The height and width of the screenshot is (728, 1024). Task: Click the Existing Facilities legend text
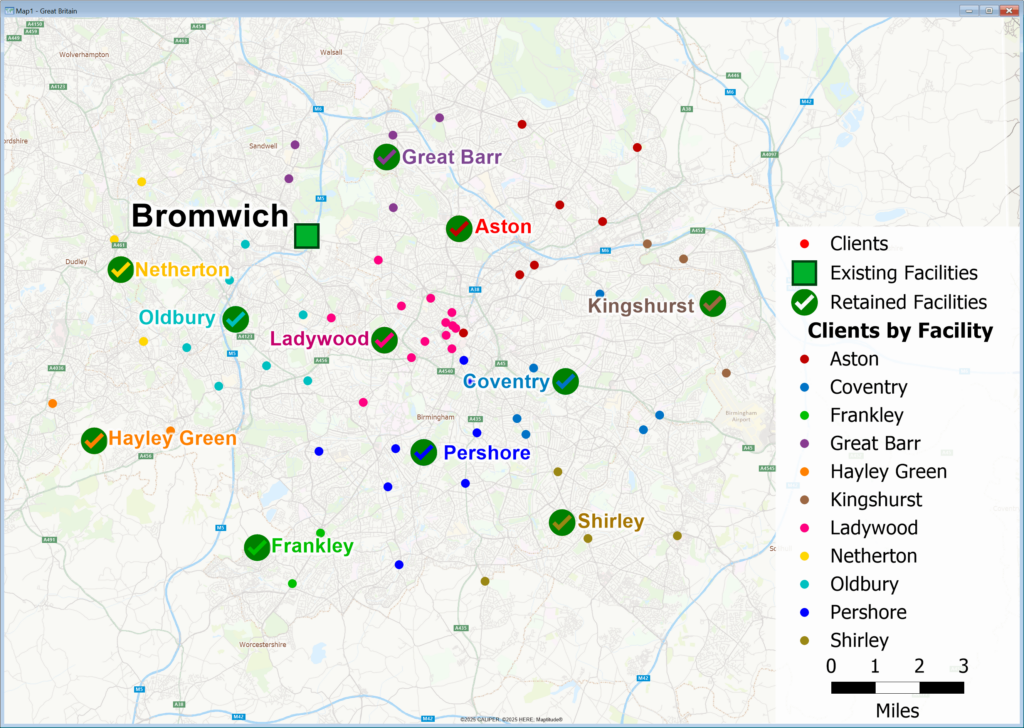coord(904,273)
